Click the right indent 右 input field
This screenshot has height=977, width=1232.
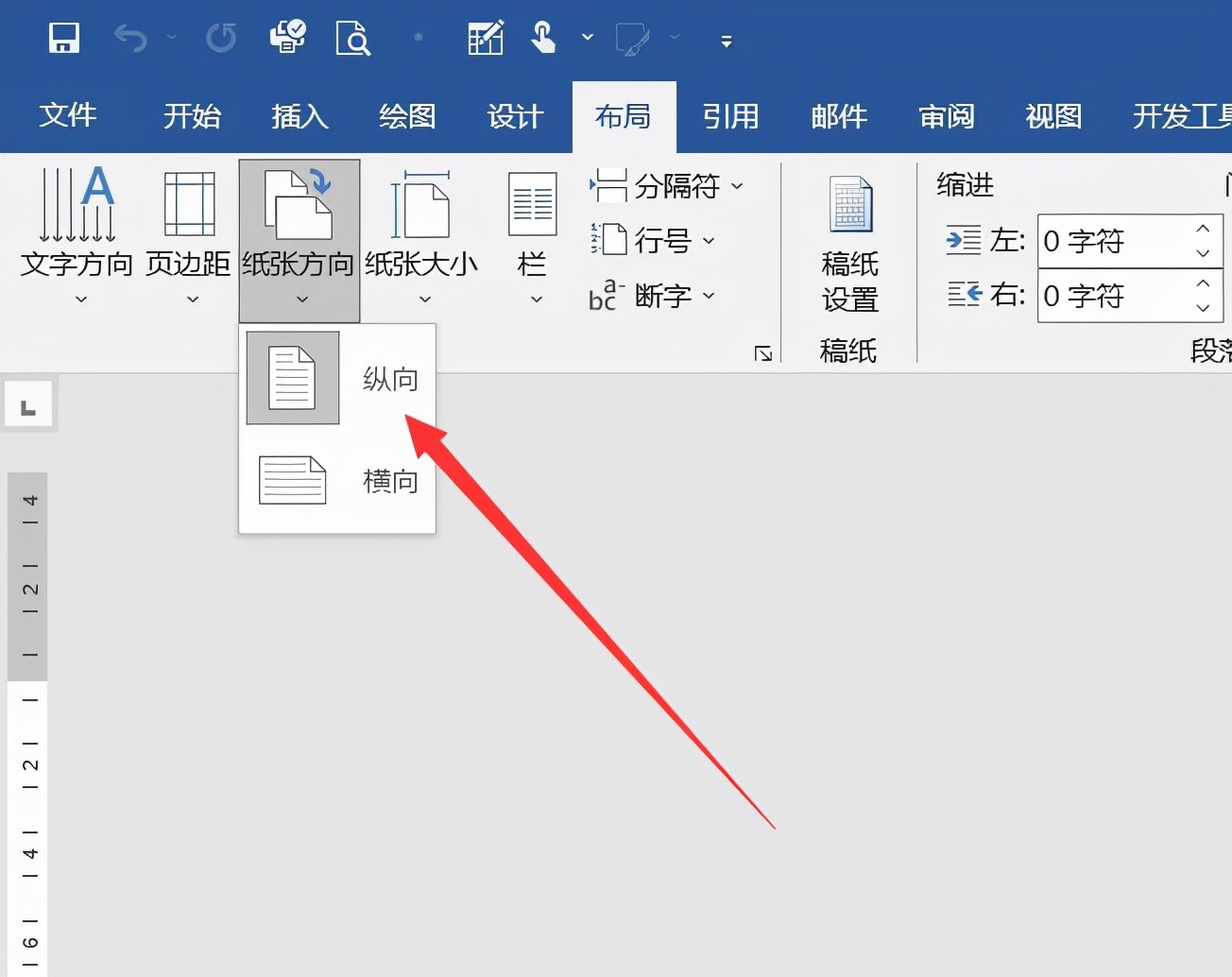pyautogui.click(x=1111, y=296)
